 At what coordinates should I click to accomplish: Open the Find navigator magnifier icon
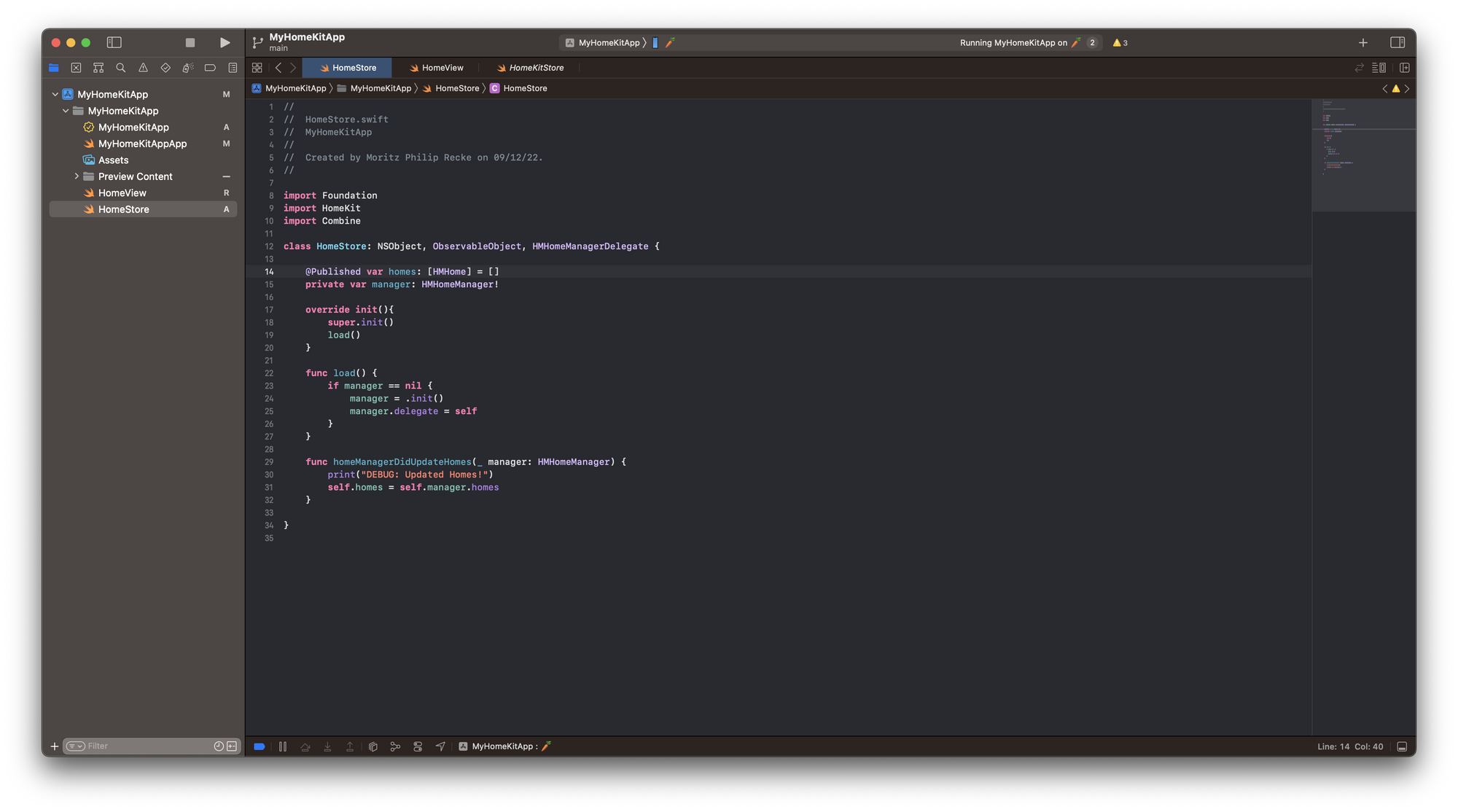[121, 68]
